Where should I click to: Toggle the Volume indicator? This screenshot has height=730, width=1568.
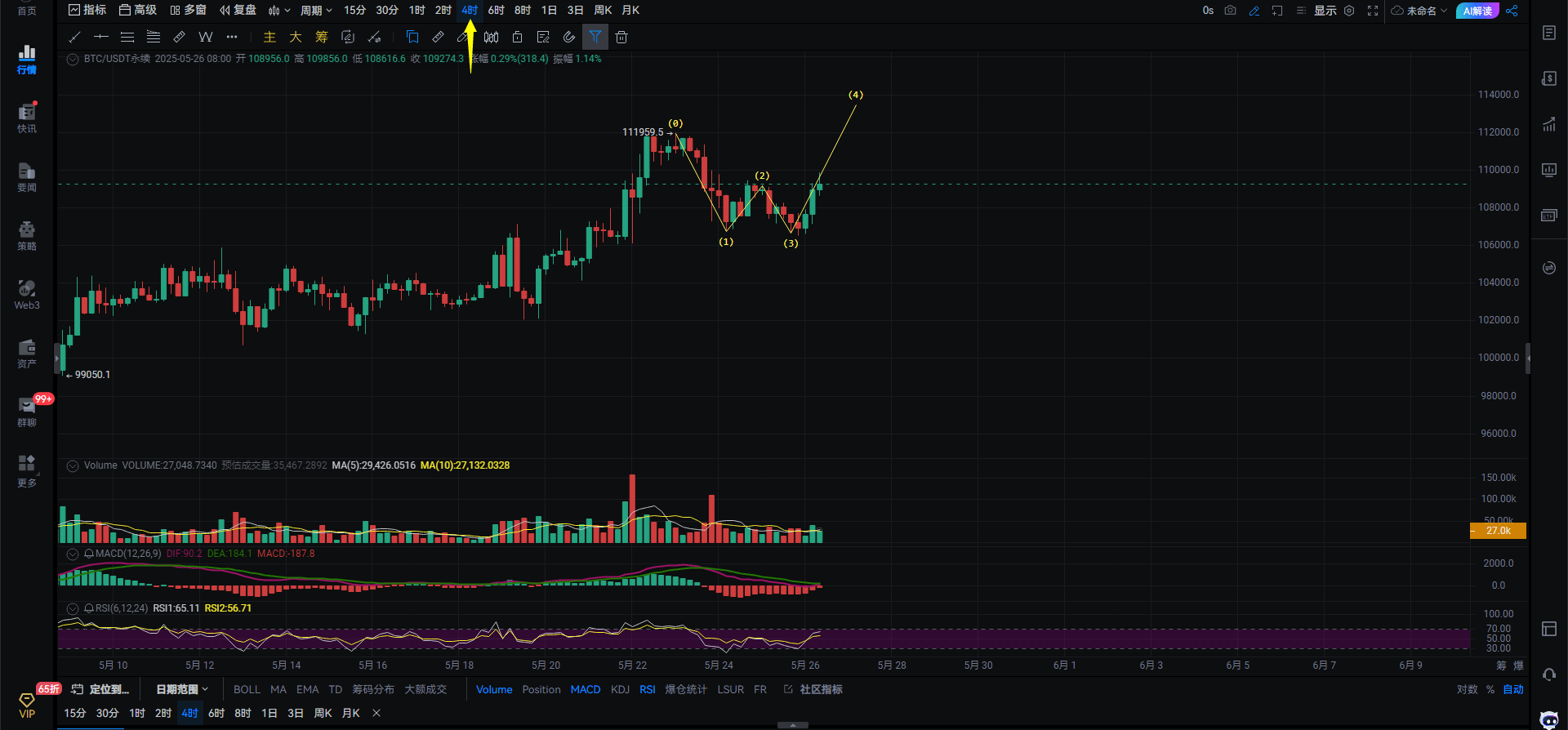click(x=494, y=689)
